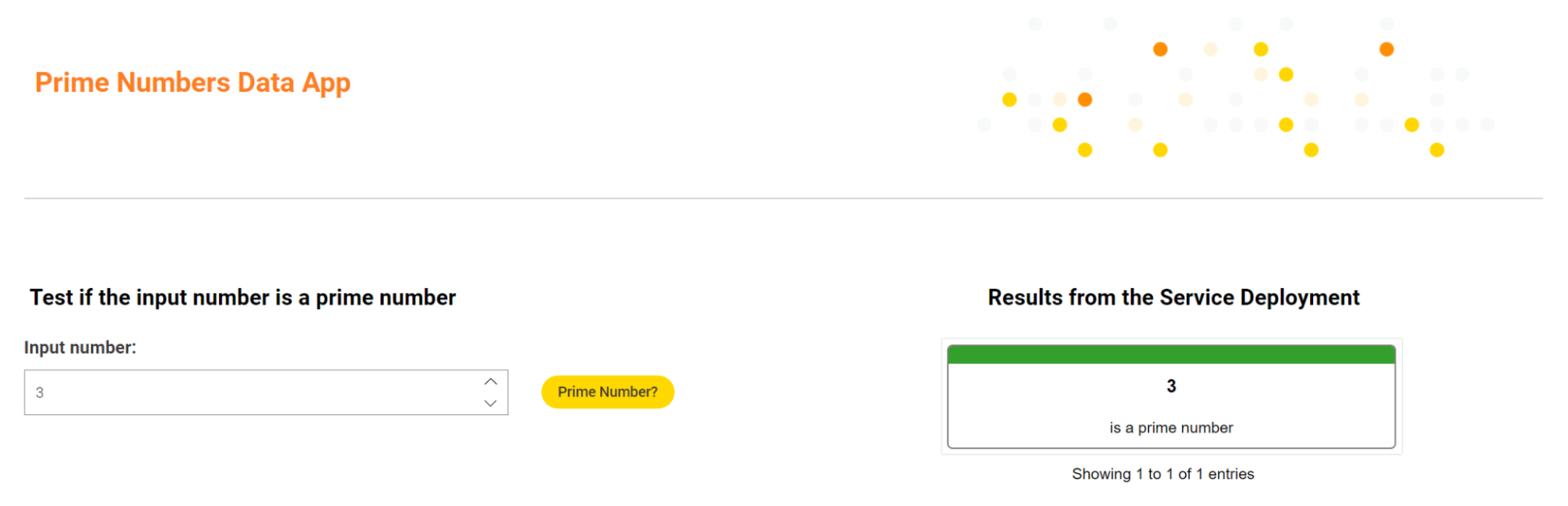Click the only yellow dot in top dot row
Screen dimensions: 1568x506
click(x=1261, y=49)
